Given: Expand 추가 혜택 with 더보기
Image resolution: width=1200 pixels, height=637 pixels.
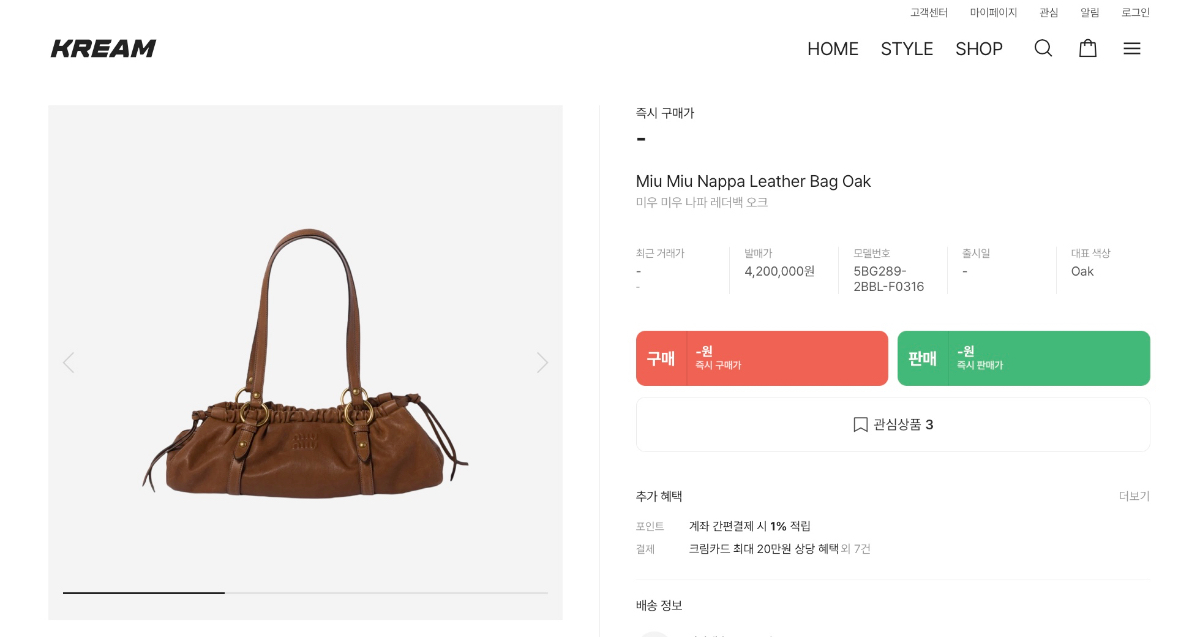Looking at the screenshot, I should click(1134, 496).
